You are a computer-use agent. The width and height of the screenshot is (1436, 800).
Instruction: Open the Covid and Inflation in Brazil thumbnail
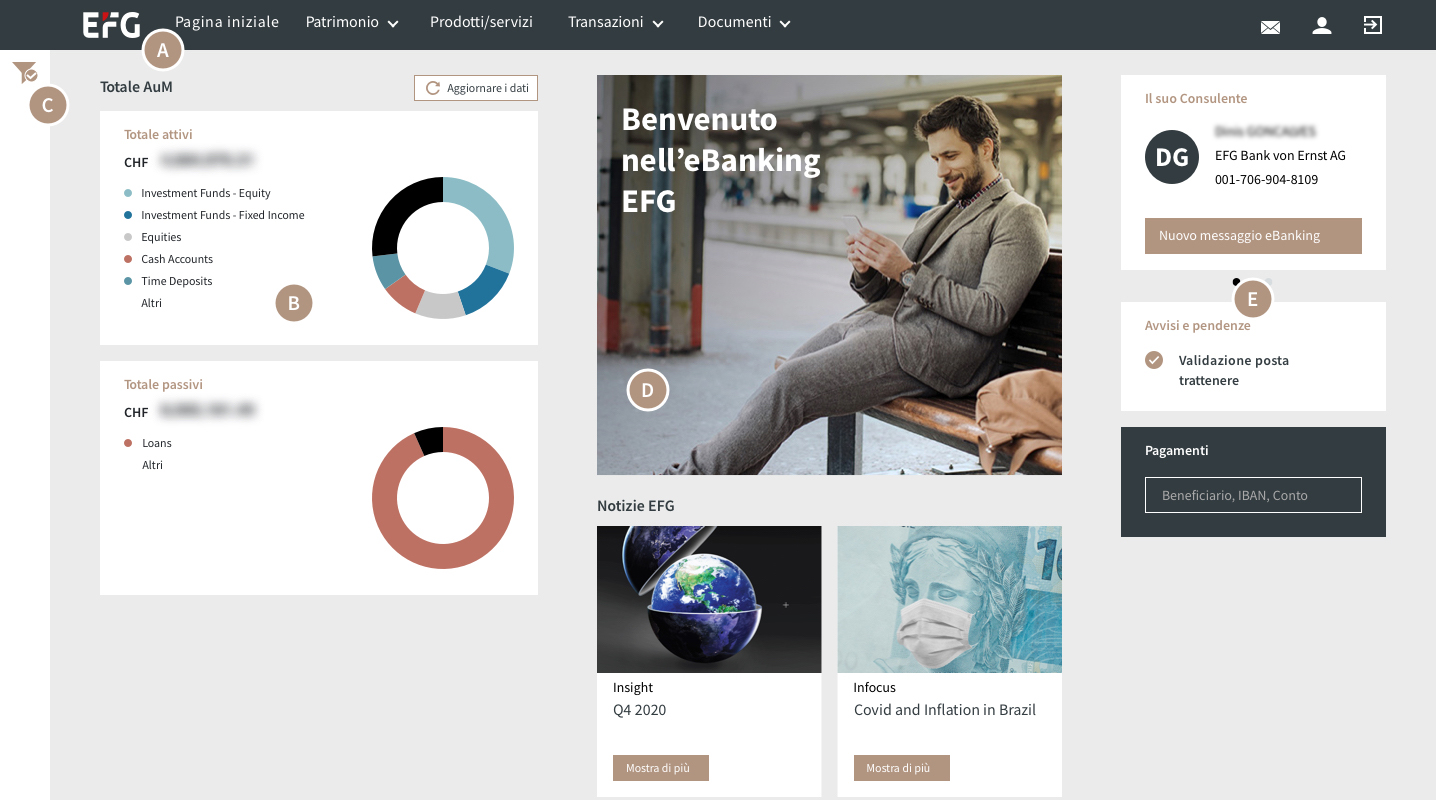tap(949, 599)
